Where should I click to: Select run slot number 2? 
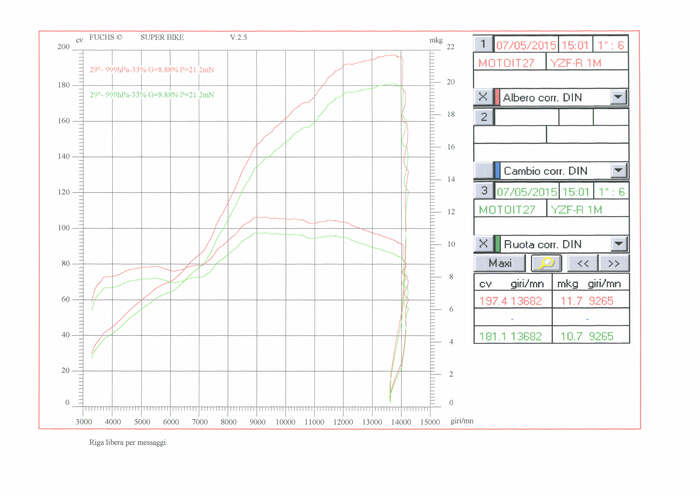[x=484, y=117]
